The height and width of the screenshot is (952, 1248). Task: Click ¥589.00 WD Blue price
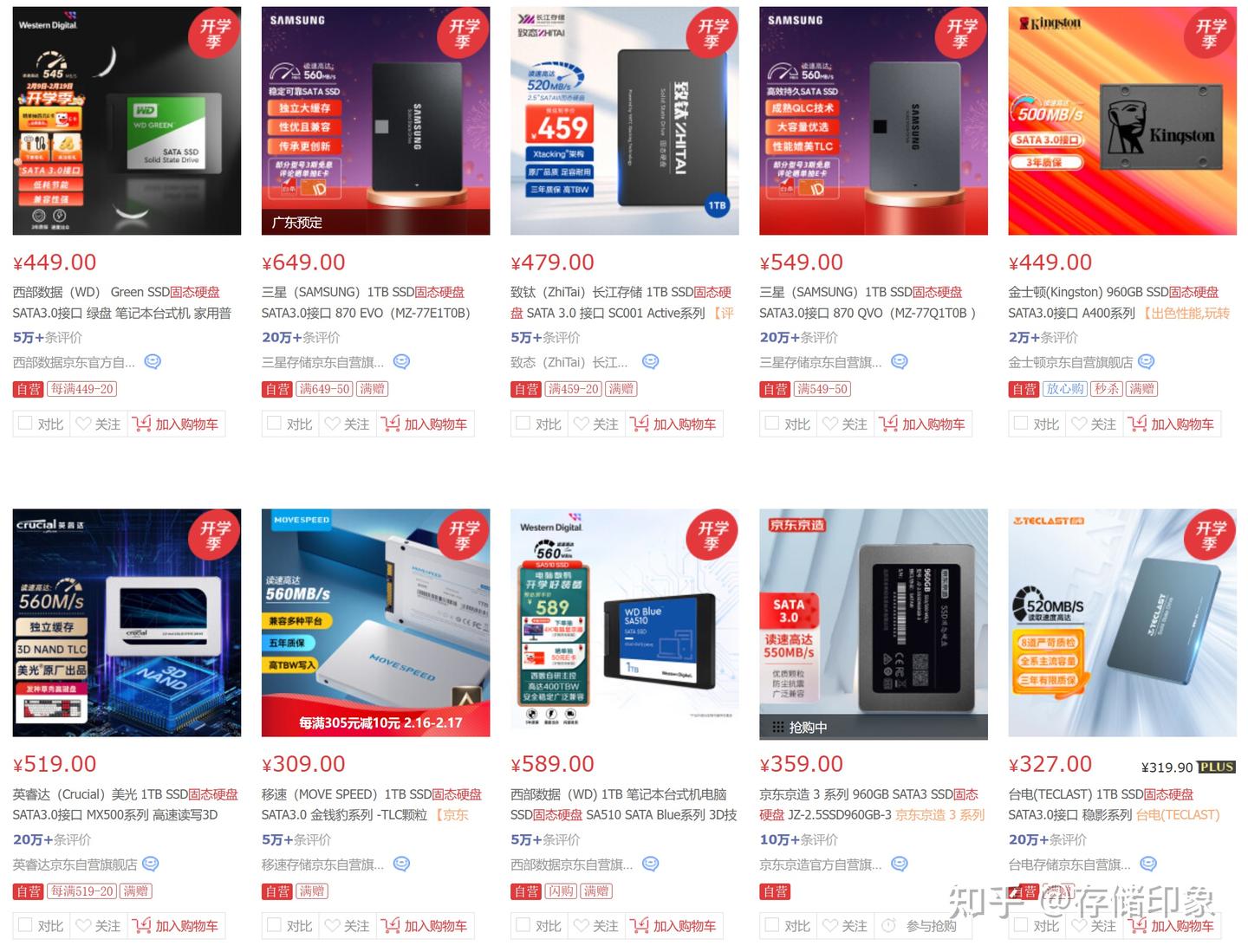pyautogui.click(x=552, y=764)
